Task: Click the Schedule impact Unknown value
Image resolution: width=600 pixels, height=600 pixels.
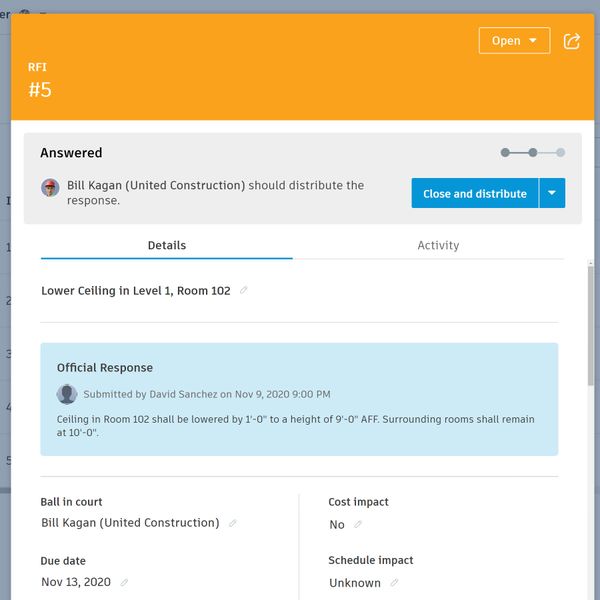Action: pos(355,583)
